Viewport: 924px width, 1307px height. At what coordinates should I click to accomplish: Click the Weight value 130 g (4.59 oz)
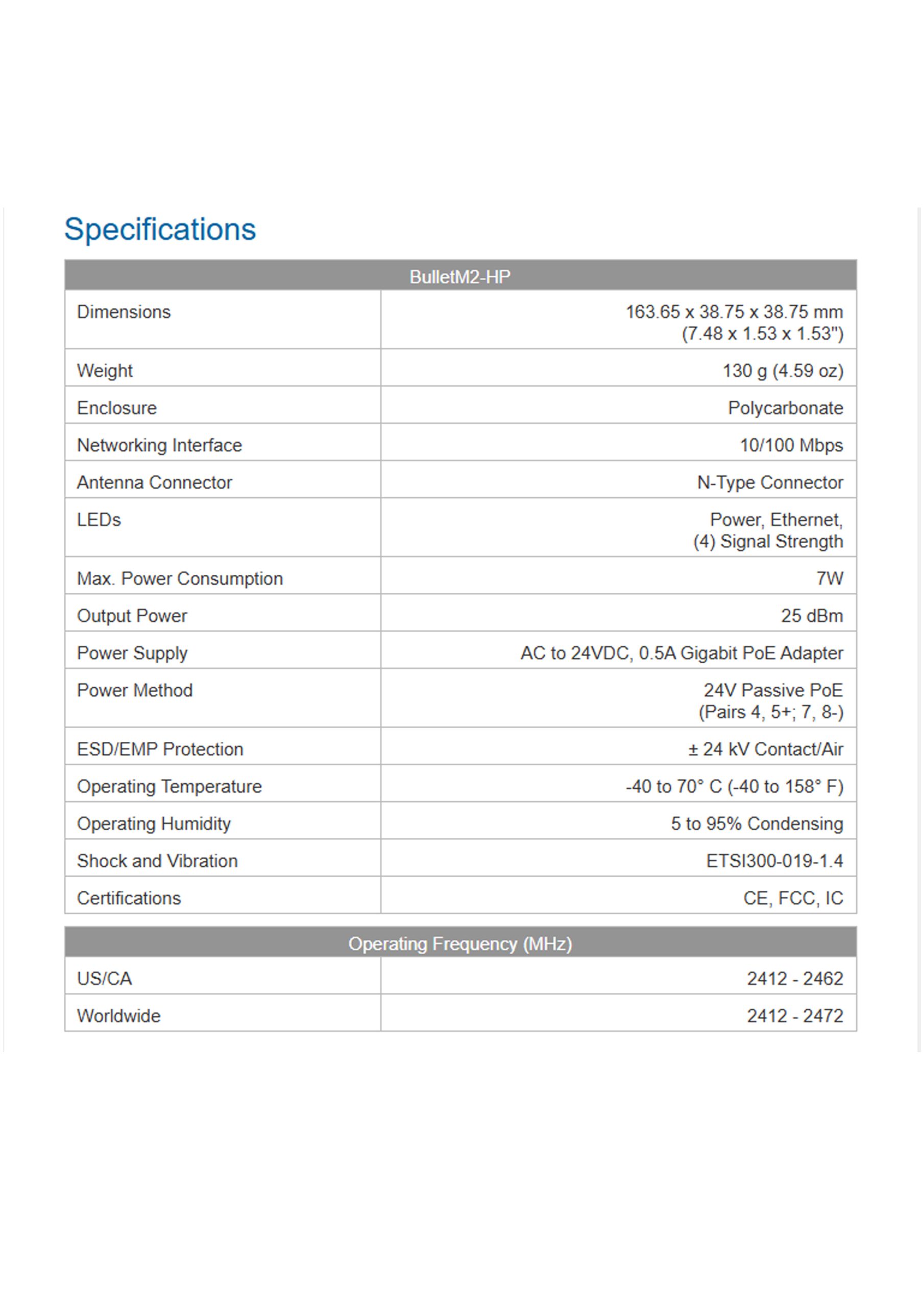pos(783,371)
